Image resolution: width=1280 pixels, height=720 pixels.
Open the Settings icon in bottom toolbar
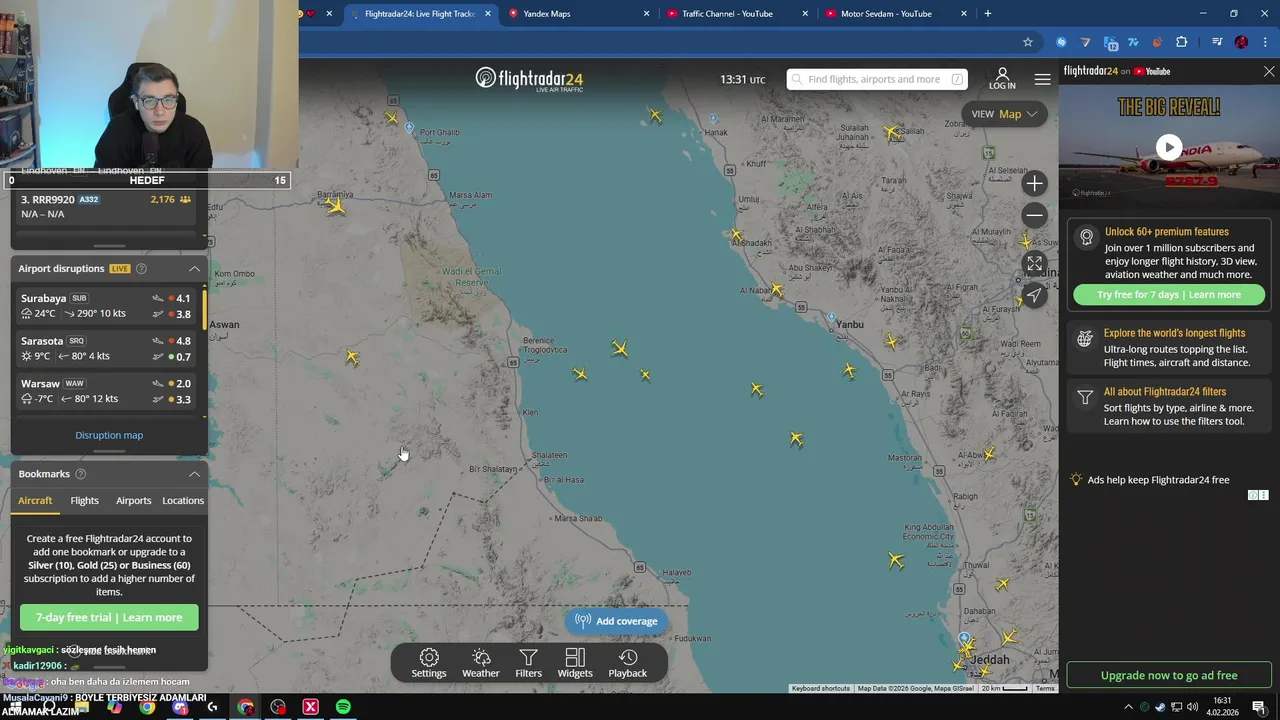click(x=429, y=663)
